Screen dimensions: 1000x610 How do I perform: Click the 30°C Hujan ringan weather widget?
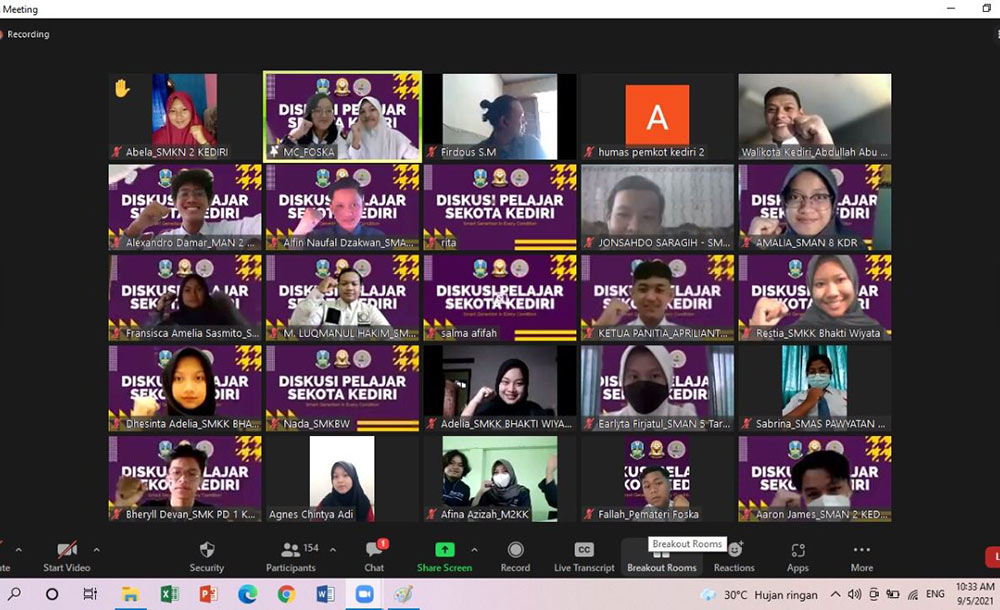click(x=759, y=595)
